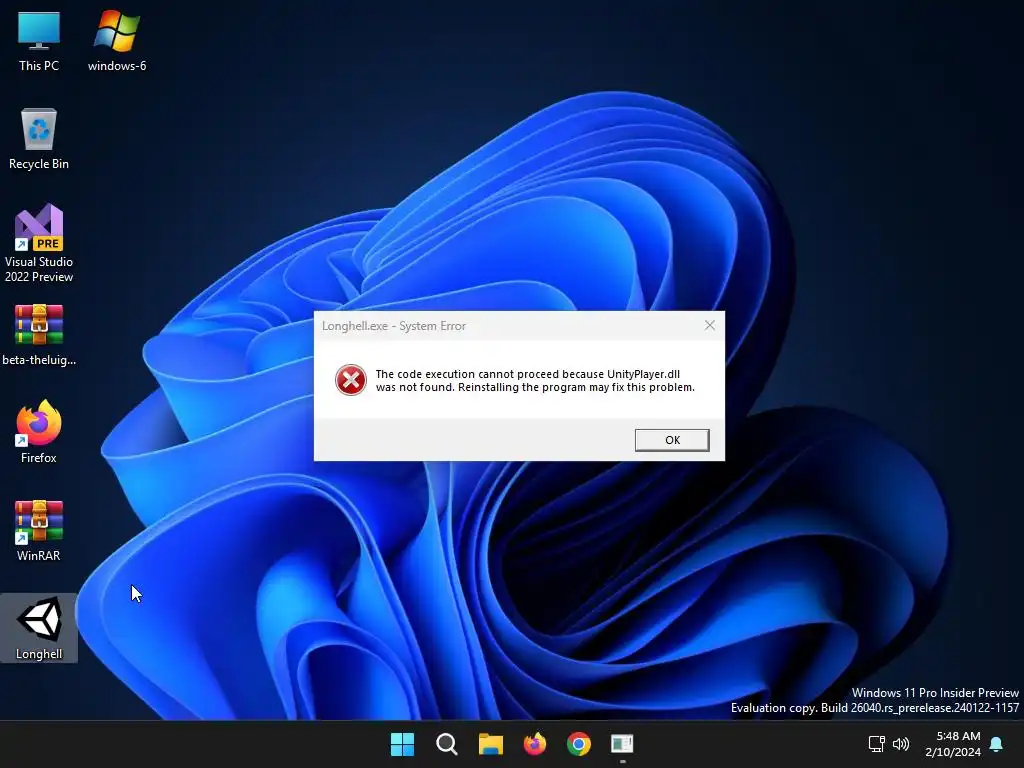
Task: Open File Explorer from the taskbar
Action: point(490,744)
